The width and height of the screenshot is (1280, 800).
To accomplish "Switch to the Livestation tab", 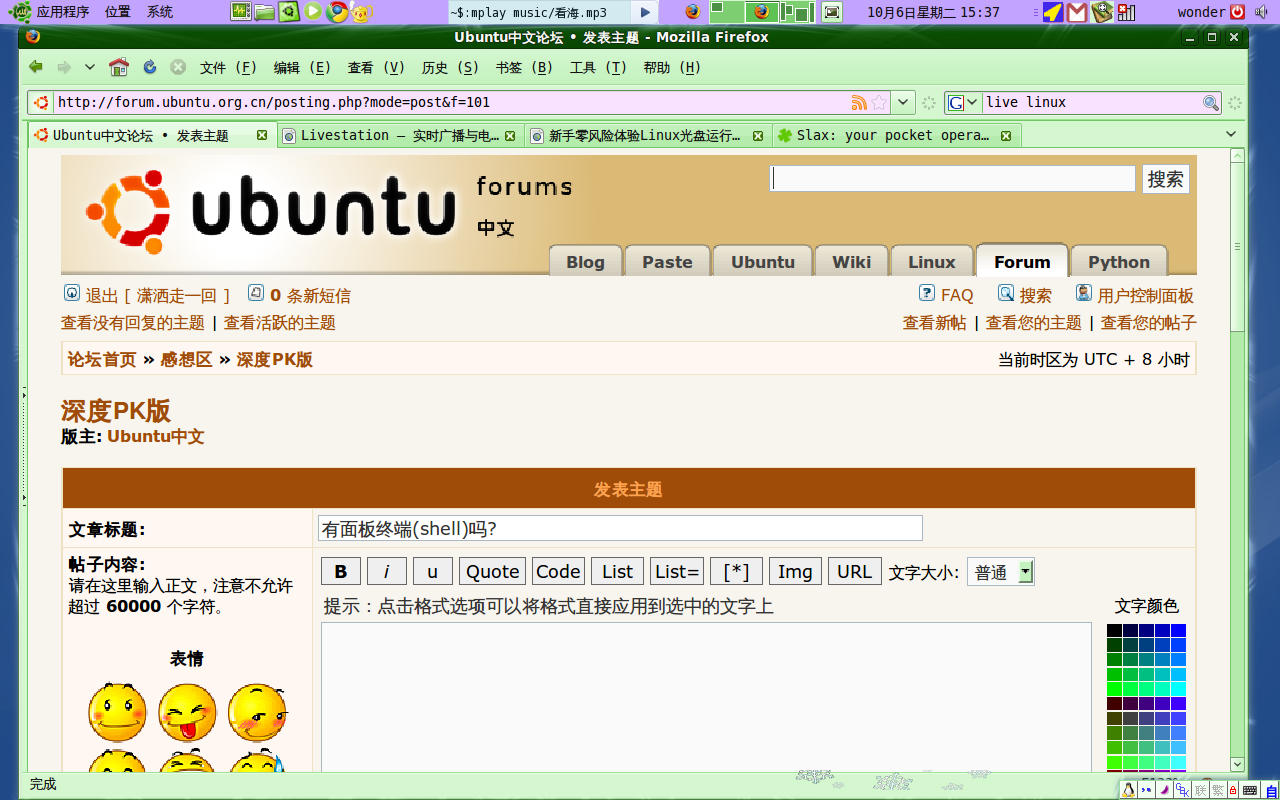I will tap(400, 135).
